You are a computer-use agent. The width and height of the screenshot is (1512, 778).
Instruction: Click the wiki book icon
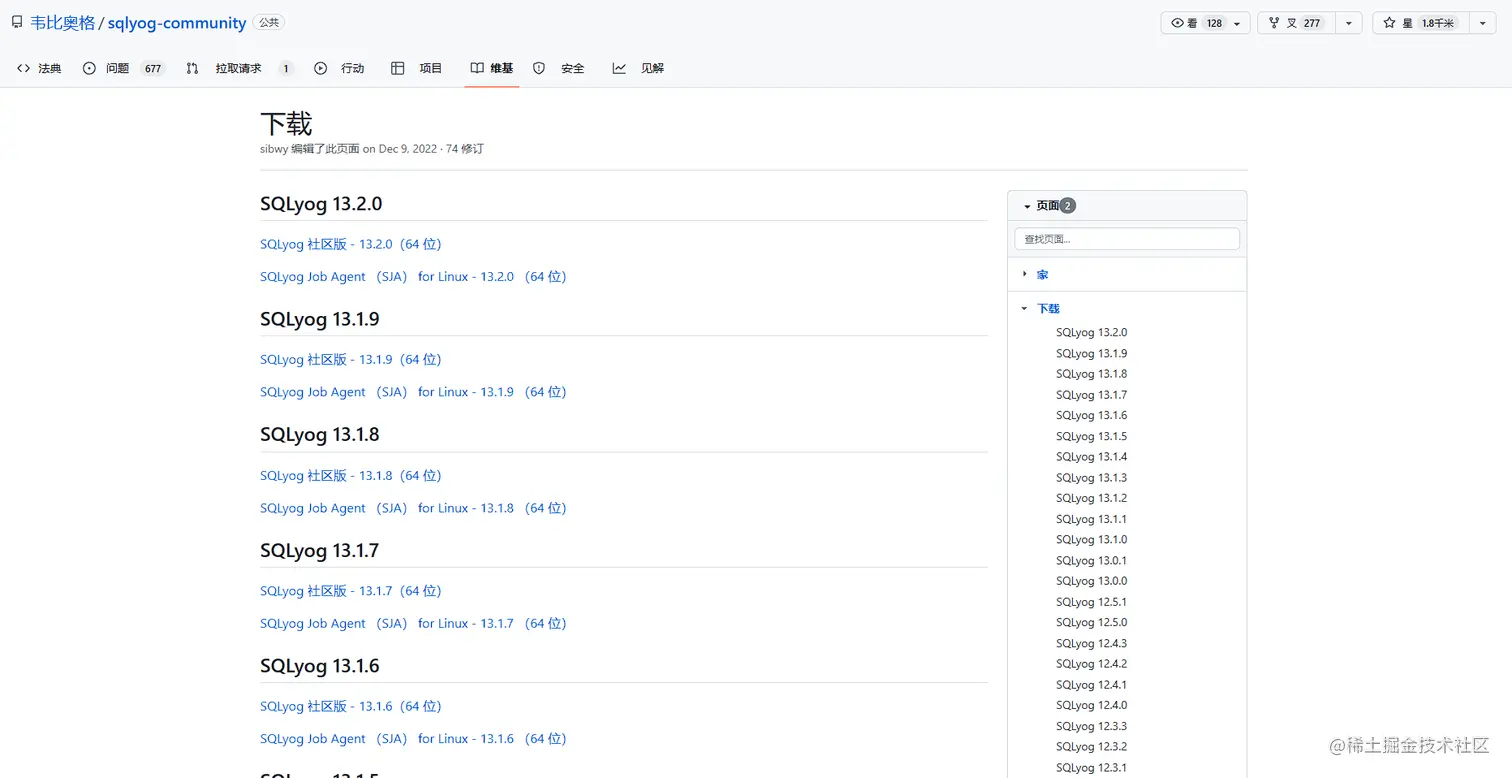click(477, 68)
